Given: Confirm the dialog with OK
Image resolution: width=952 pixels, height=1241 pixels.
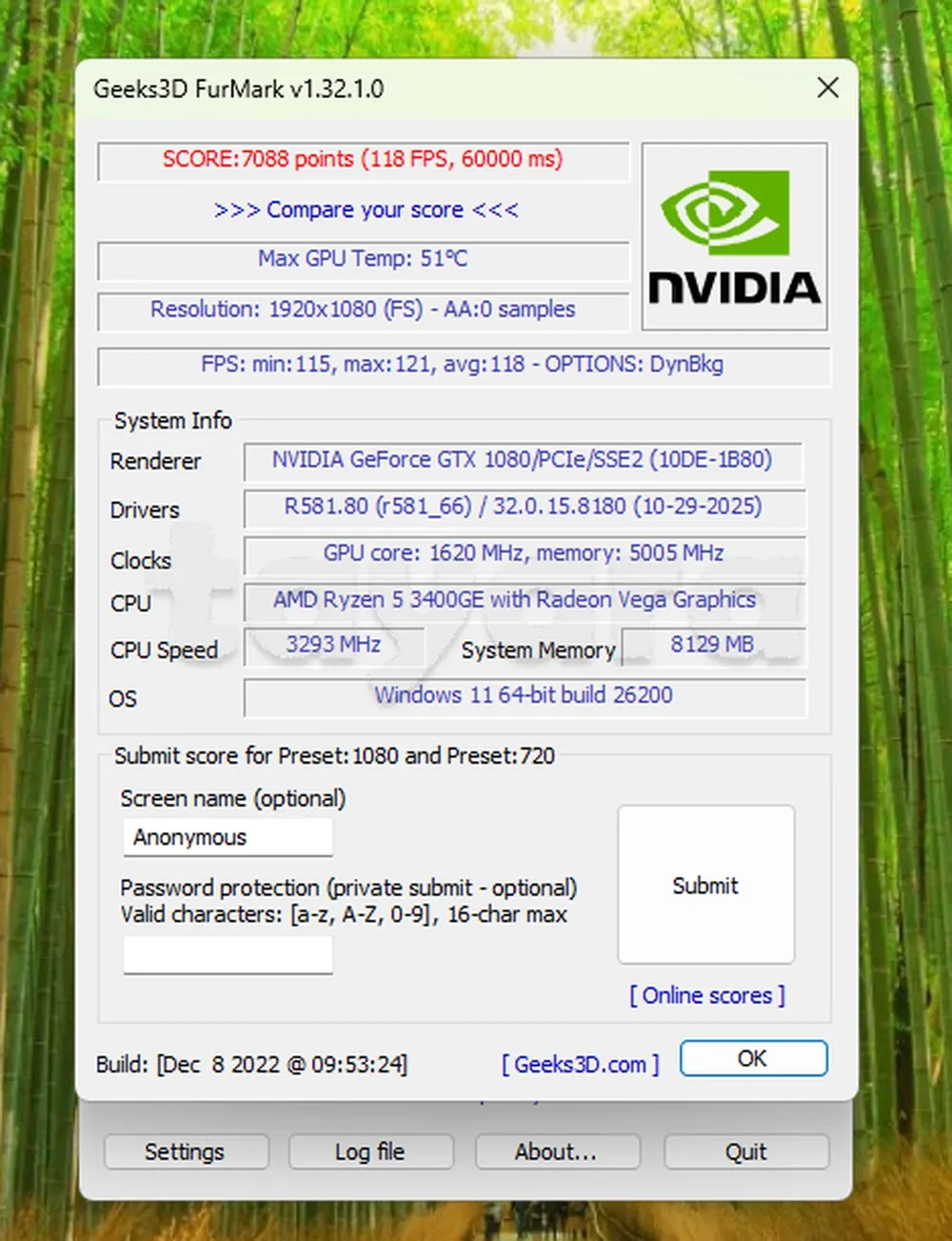Looking at the screenshot, I should (x=753, y=1058).
